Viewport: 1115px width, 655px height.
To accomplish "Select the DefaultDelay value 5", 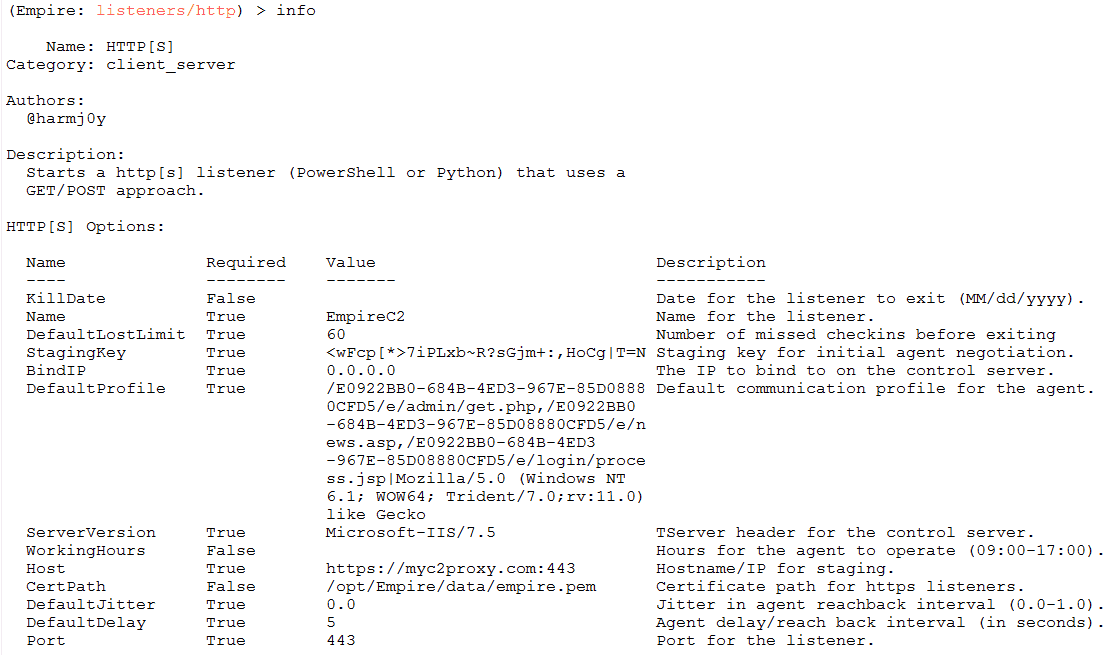I will click(331, 622).
